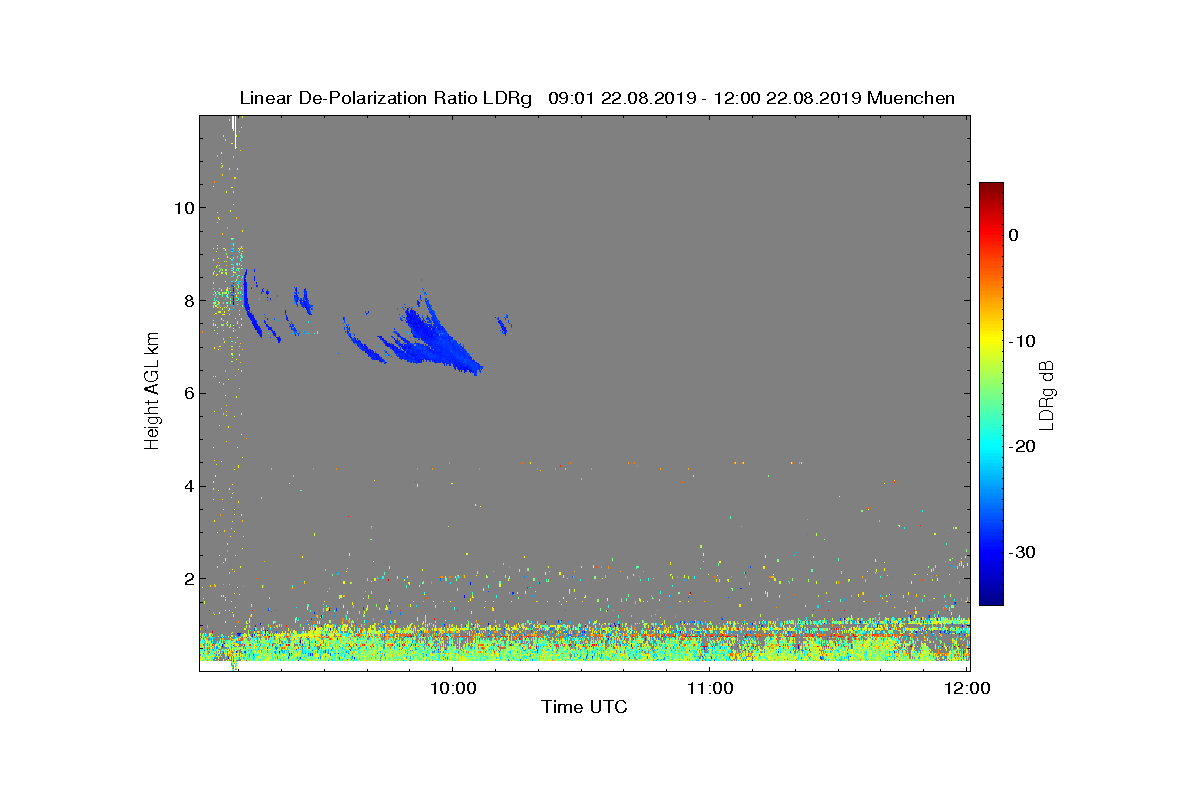Click the colorbar label 'LDRg dB'
Viewport: 1200px width, 800px height.
[x=1047, y=394]
